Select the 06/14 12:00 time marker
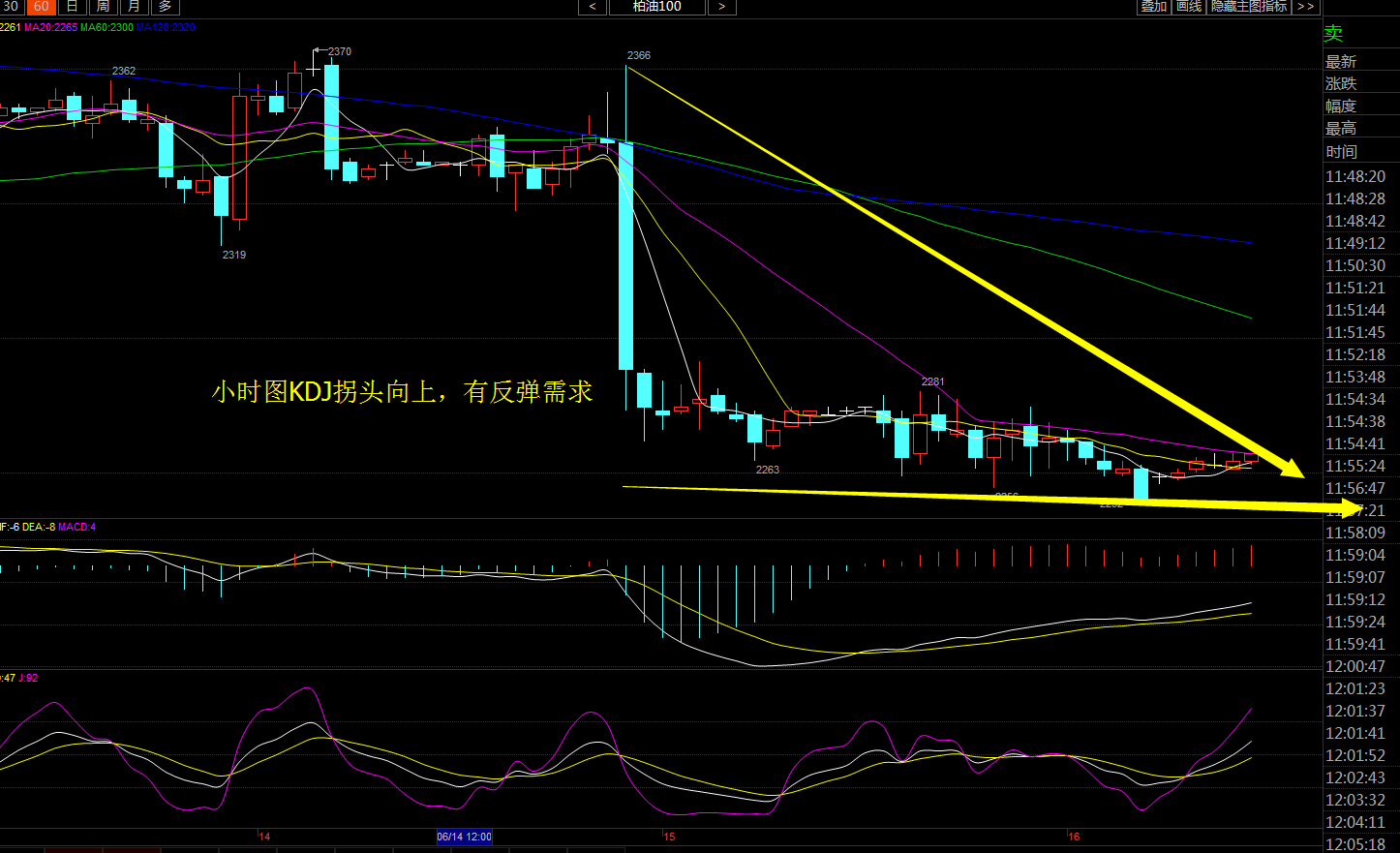This screenshot has height=853, width=1400. (x=464, y=837)
